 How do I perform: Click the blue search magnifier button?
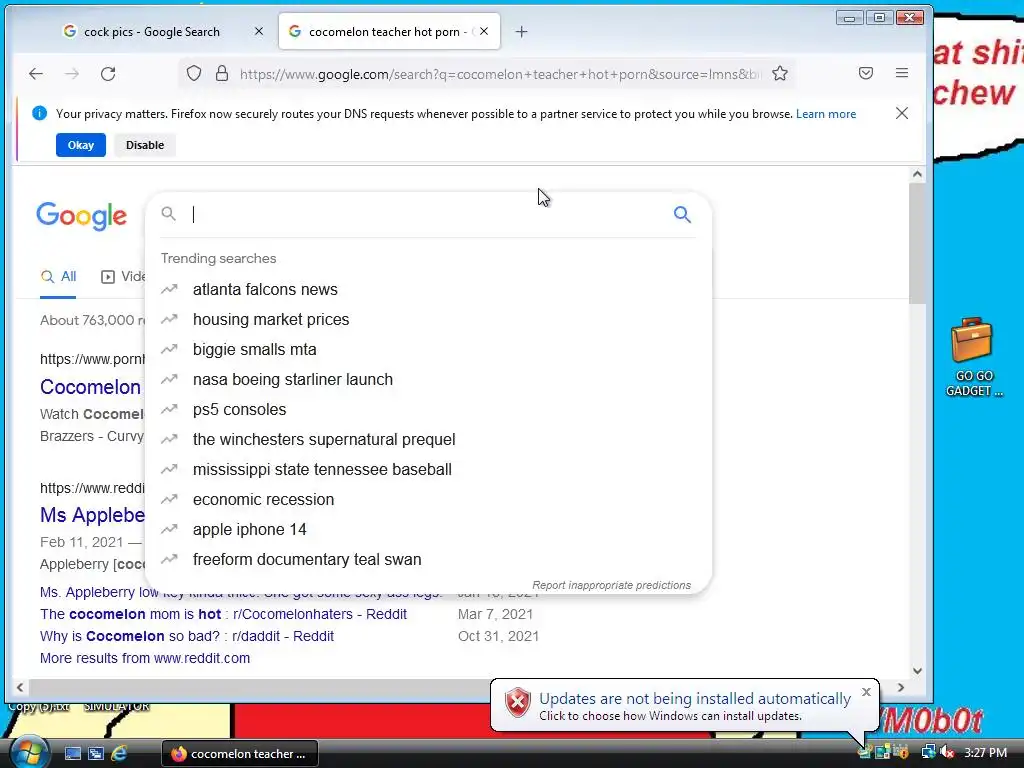(682, 214)
